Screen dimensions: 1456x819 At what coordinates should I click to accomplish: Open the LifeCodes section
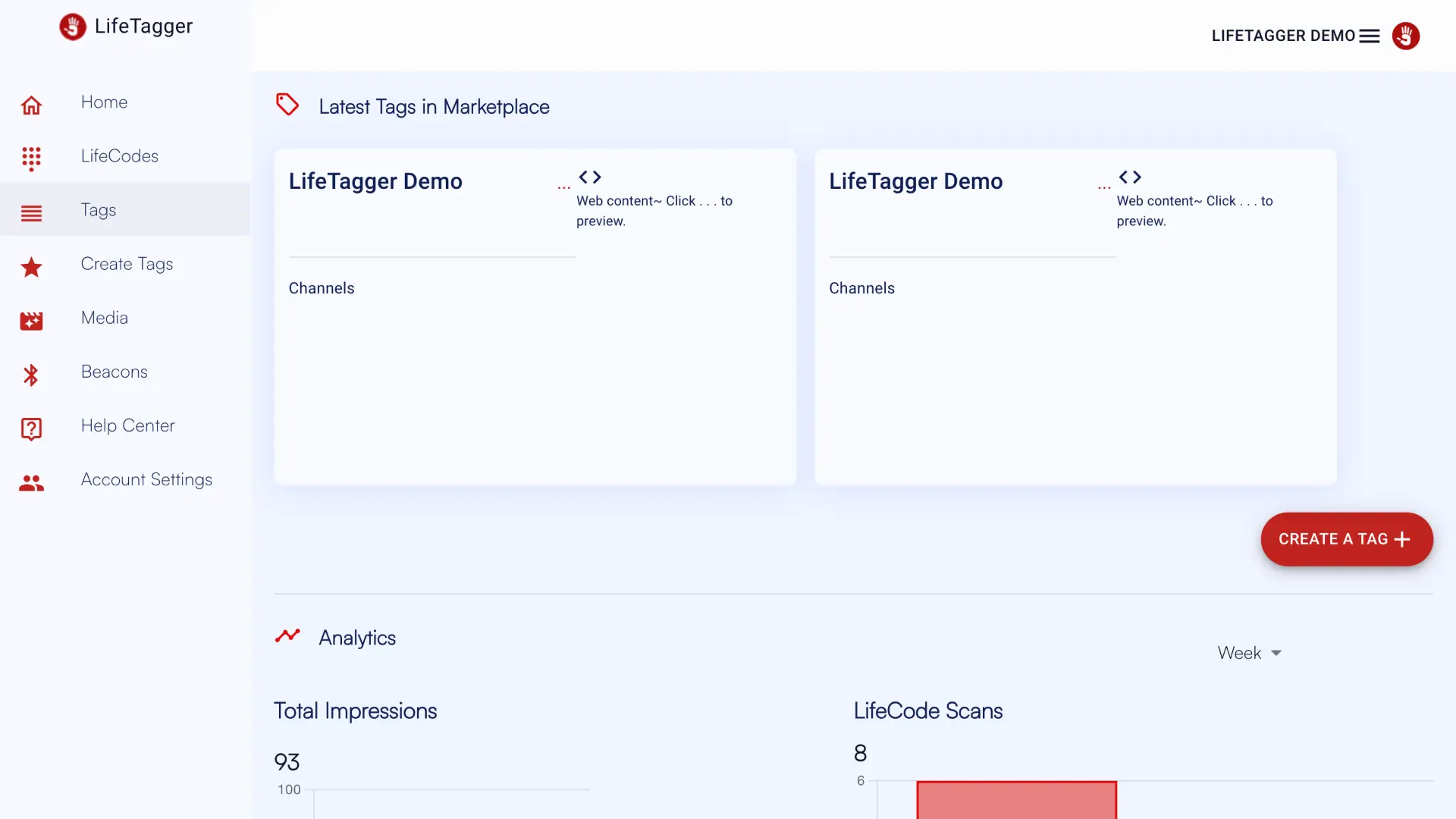(x=119, y=155)
